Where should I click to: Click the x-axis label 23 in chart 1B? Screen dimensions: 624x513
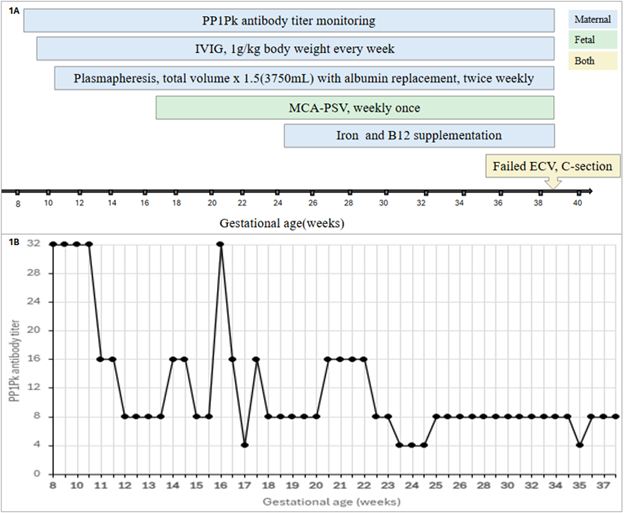click(x=388, y=486)
